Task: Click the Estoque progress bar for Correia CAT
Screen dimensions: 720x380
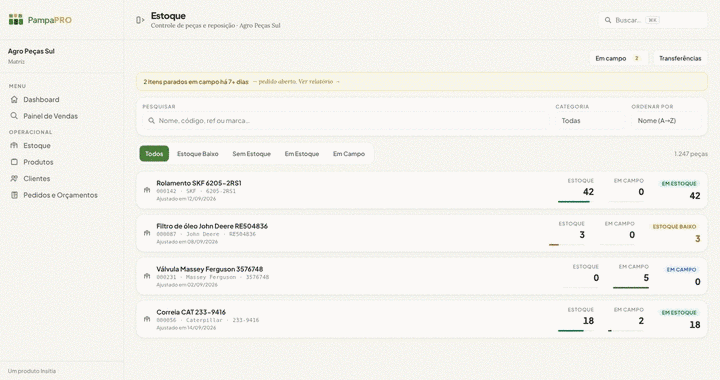Action: (x=576, y=330)
